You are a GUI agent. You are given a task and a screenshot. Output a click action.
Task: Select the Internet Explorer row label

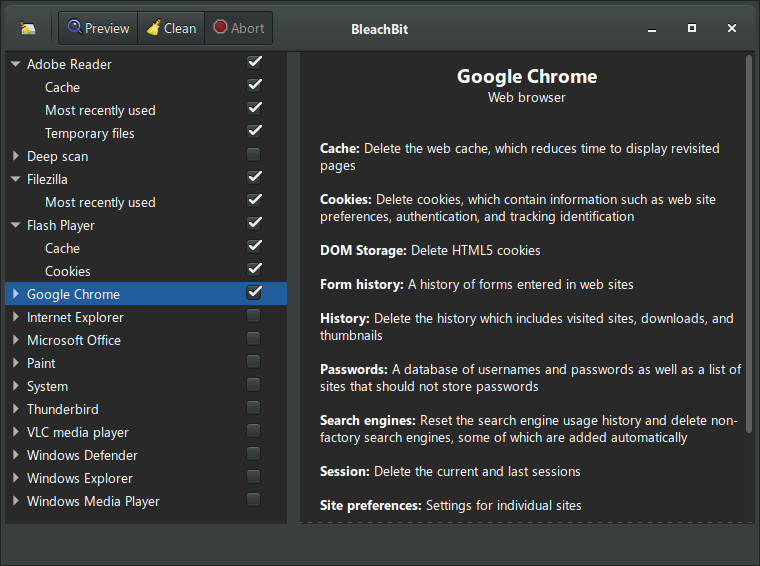coord(75,317)
